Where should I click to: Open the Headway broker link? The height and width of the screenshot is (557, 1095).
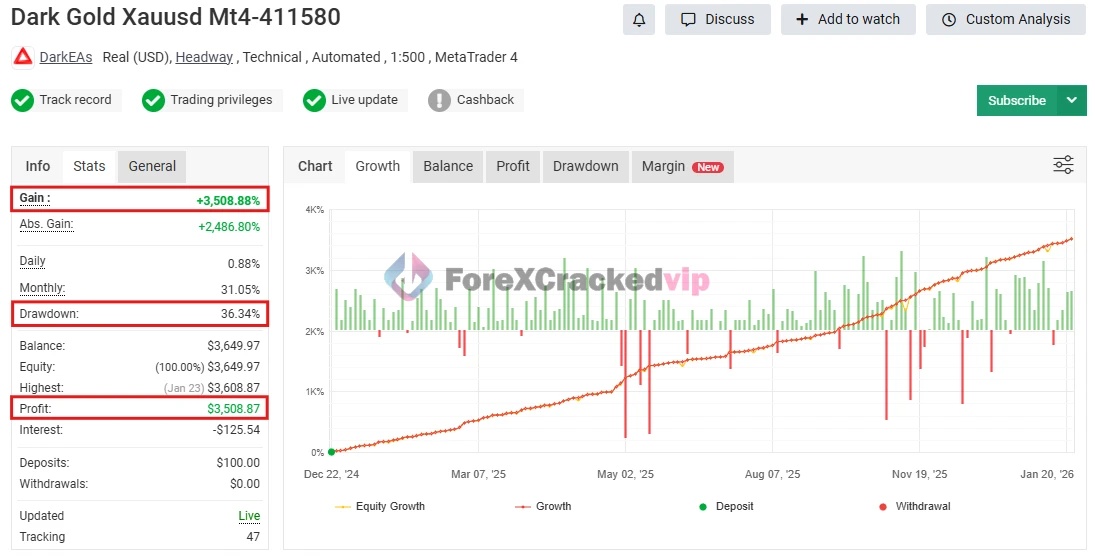(204, 57)
